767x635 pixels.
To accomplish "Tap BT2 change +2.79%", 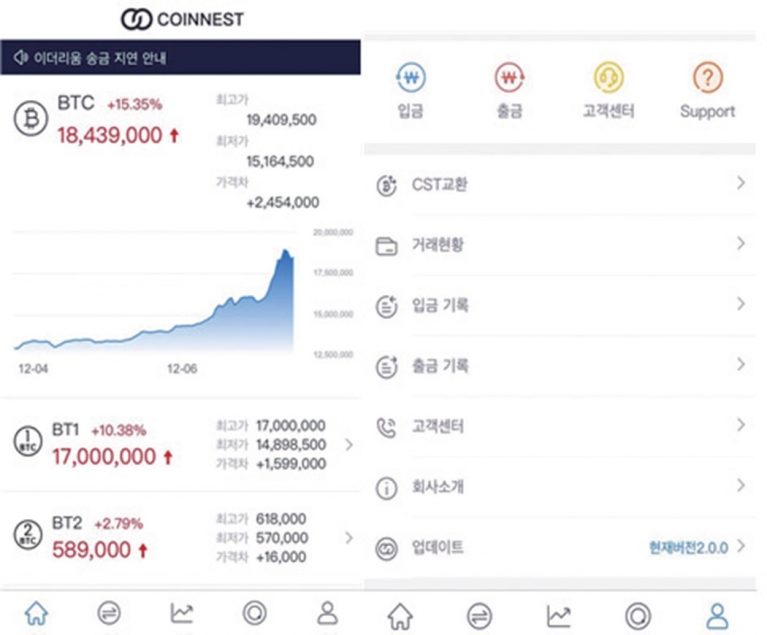I will 119,524.
